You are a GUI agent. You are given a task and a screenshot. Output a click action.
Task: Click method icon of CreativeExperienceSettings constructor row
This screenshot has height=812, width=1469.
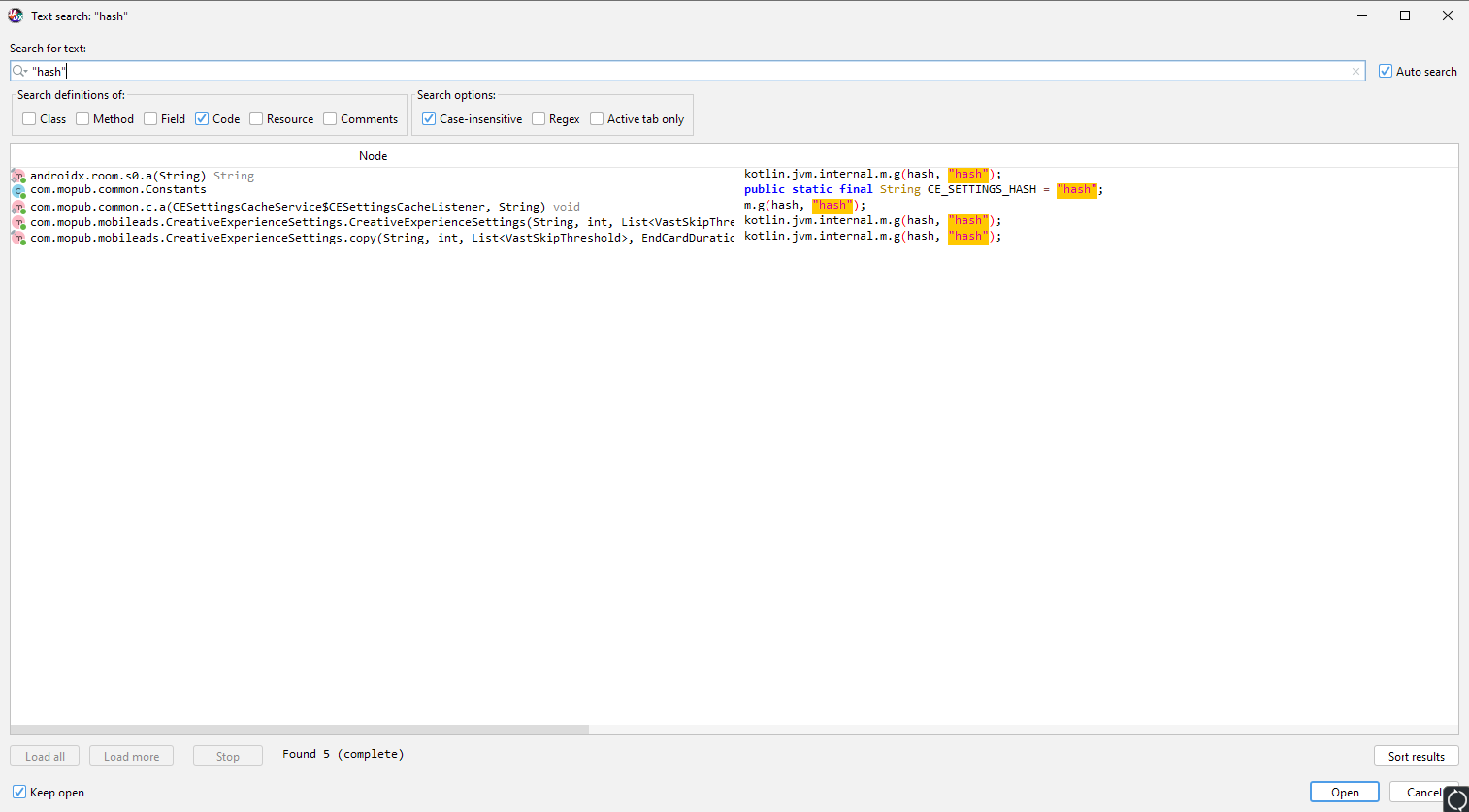(17, 222)
